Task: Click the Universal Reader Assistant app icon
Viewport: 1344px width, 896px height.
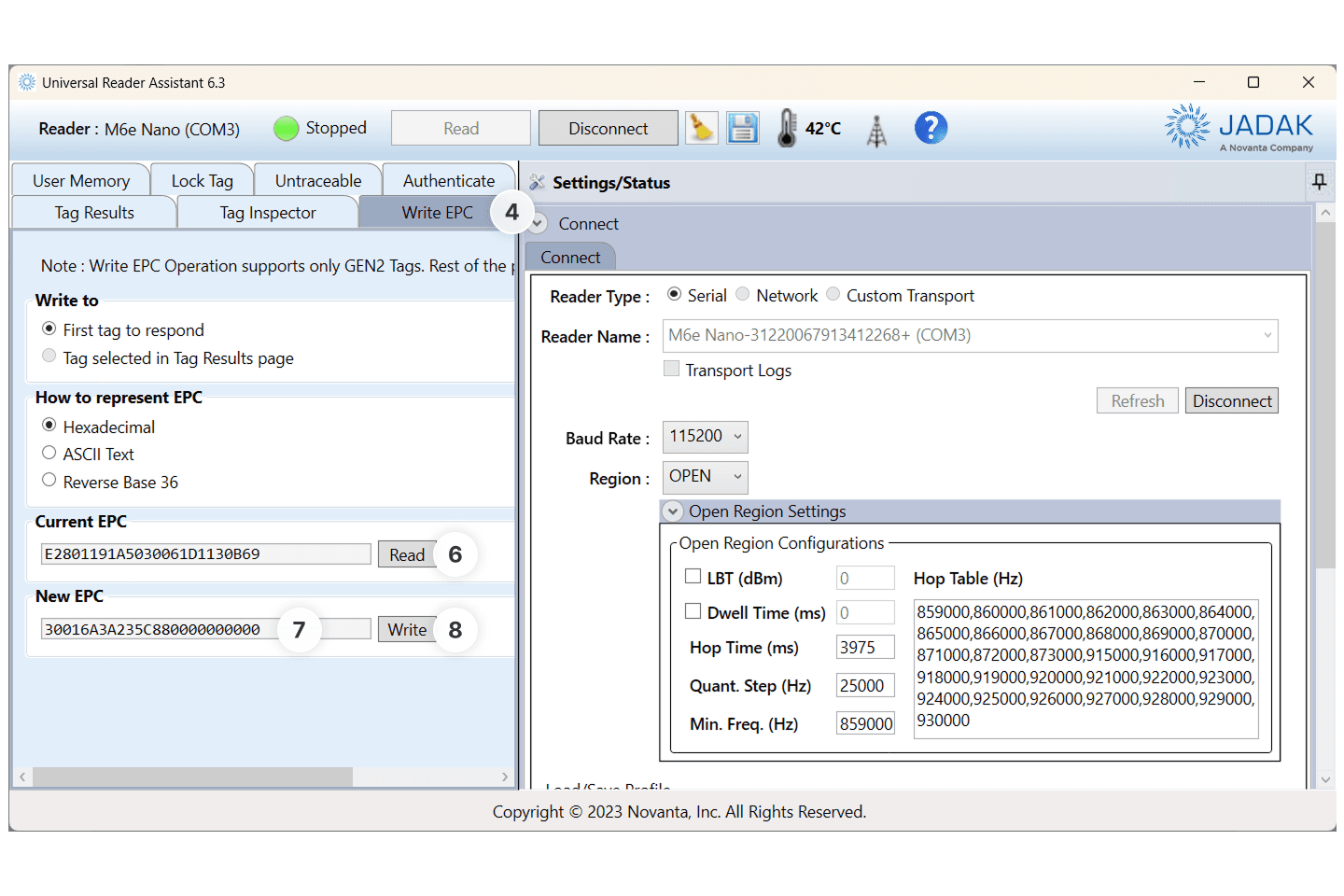Action: (27, 82)
